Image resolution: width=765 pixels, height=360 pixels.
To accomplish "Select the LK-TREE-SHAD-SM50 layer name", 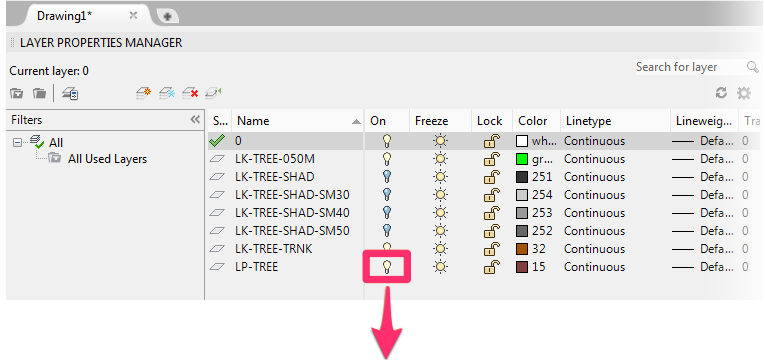I will 292,231.
